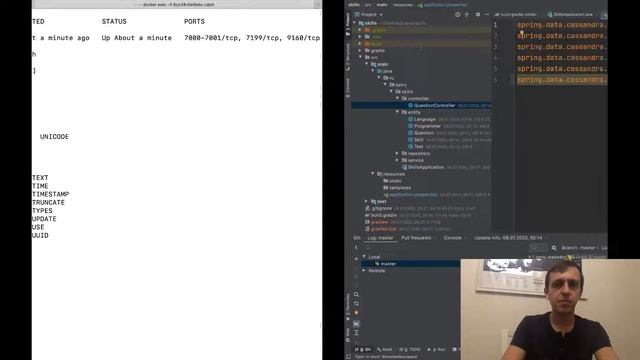
Task: Switch to Git Console tab
Action: point(452,238)
